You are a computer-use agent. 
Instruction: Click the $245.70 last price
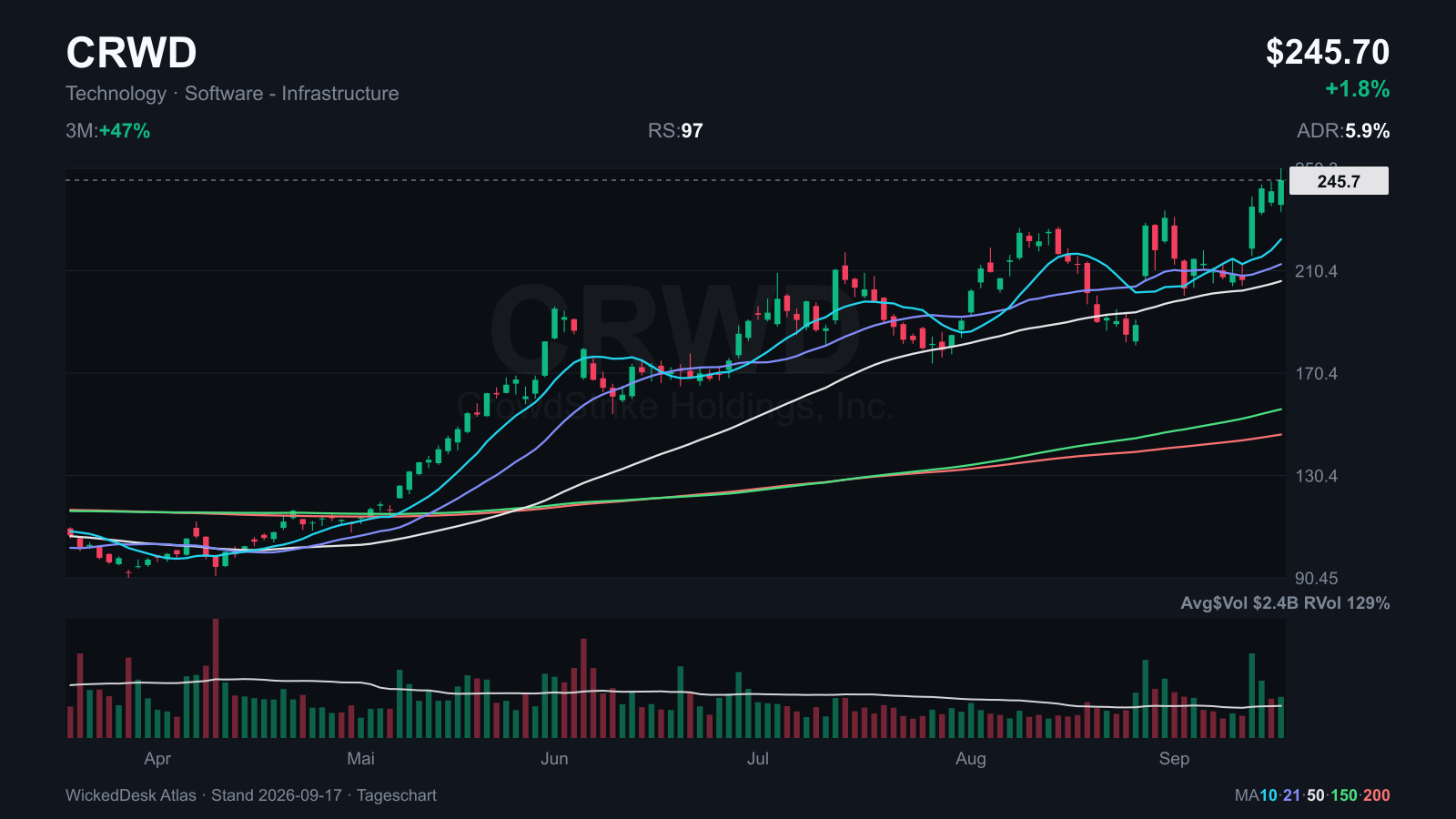pos(1328,53)
